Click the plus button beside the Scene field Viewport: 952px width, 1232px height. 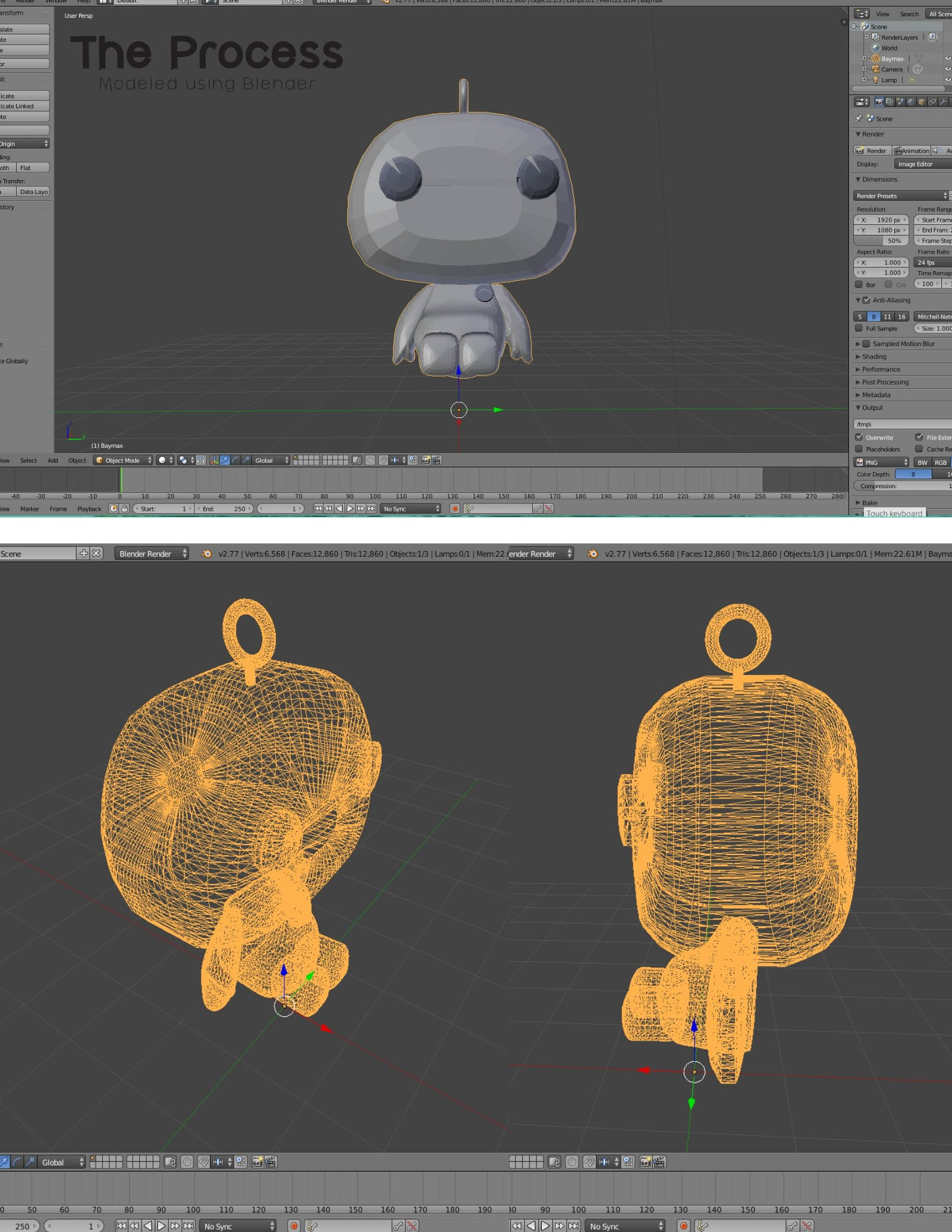(x=83, y=554)
